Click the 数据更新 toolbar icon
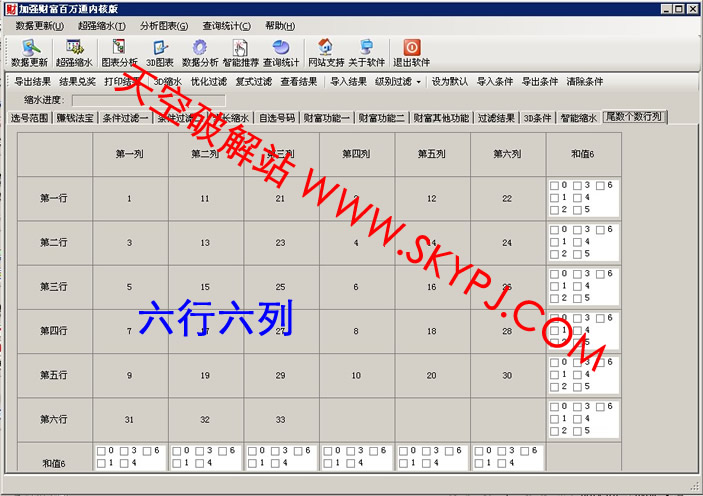The width and height of the screenshot is (703, 496). click(30, 53)
